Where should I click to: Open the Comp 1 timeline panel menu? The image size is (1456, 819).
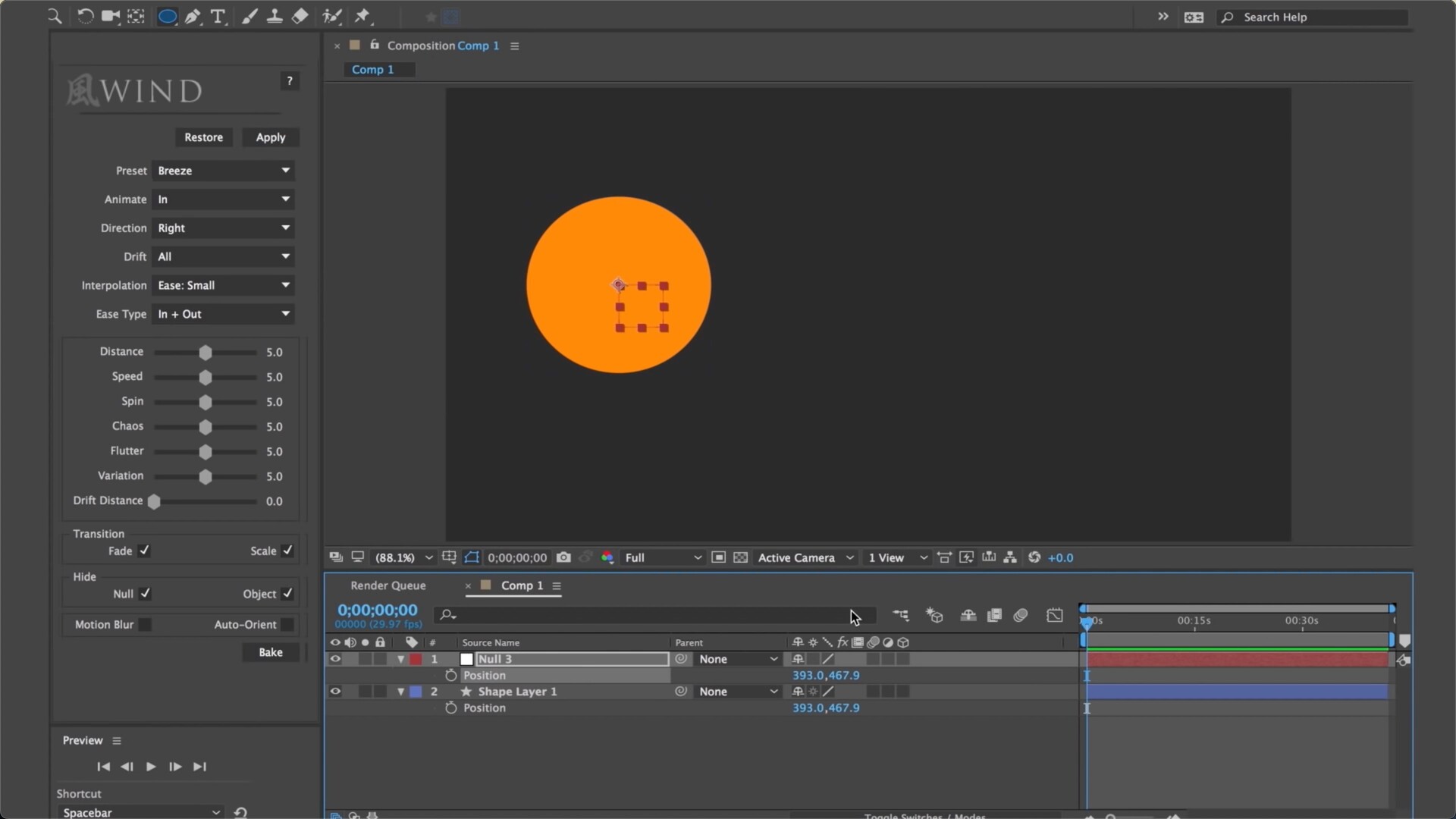pyautogui.click(x=557, y=585)
